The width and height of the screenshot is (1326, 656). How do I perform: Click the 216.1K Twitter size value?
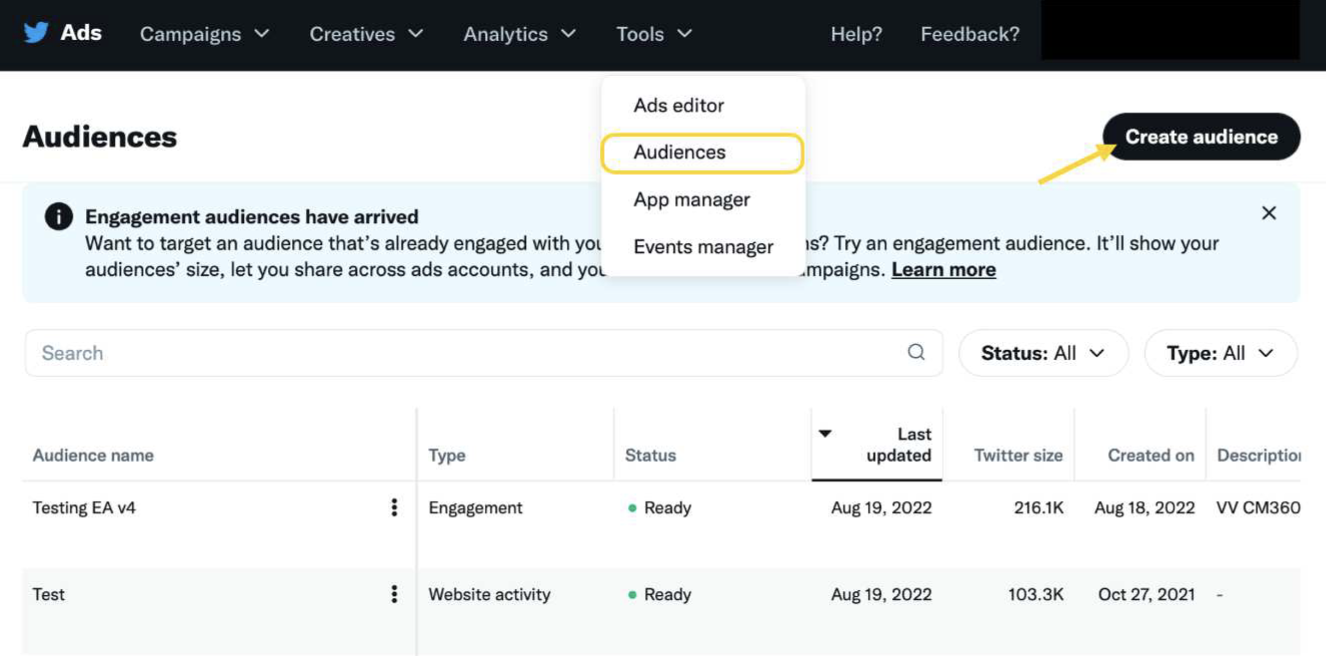pyautogui.click(x=1038, y=508)
